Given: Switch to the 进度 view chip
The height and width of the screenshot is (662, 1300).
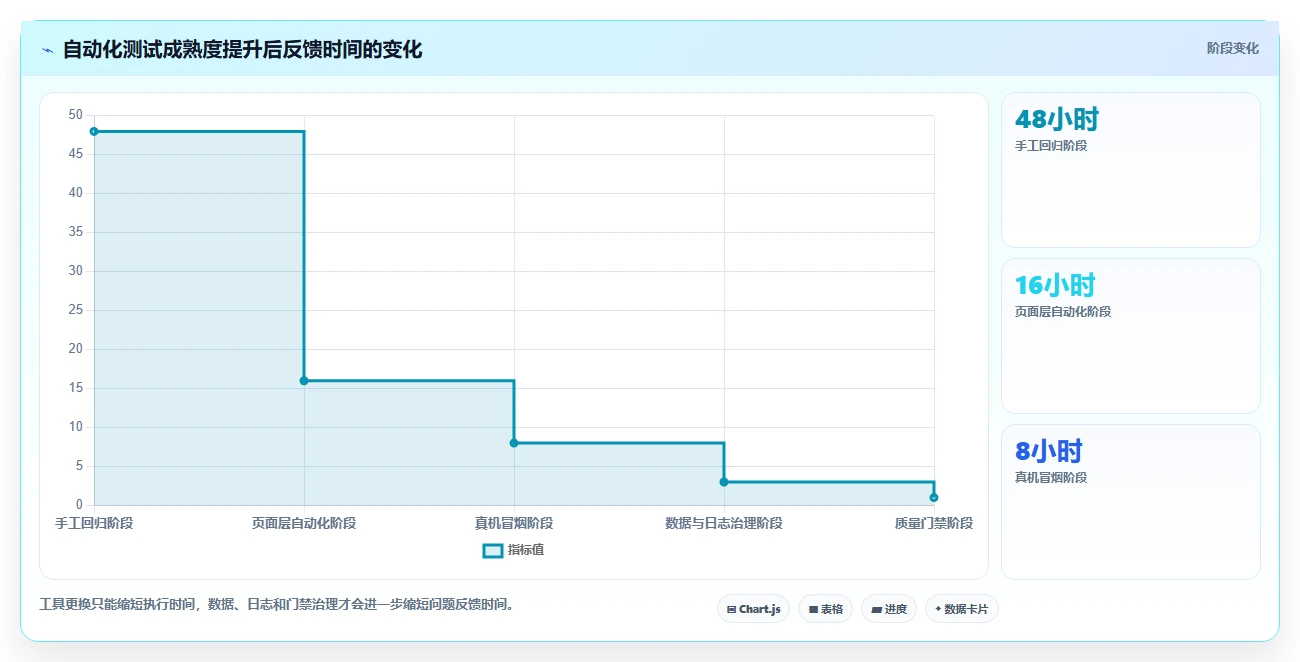Looking at the screenshot, I should pyautogui.click(x=889, y=608).
